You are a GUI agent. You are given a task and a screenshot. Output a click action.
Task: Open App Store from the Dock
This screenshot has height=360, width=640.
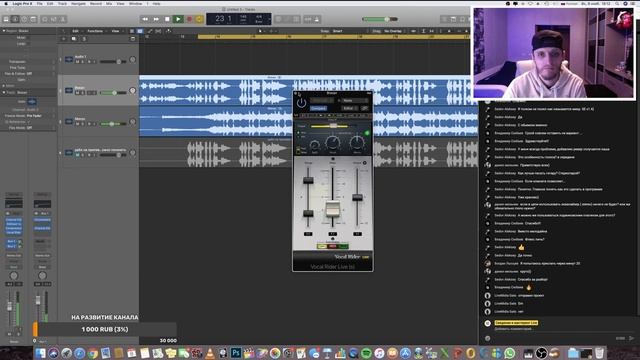[x=405, y=353]
